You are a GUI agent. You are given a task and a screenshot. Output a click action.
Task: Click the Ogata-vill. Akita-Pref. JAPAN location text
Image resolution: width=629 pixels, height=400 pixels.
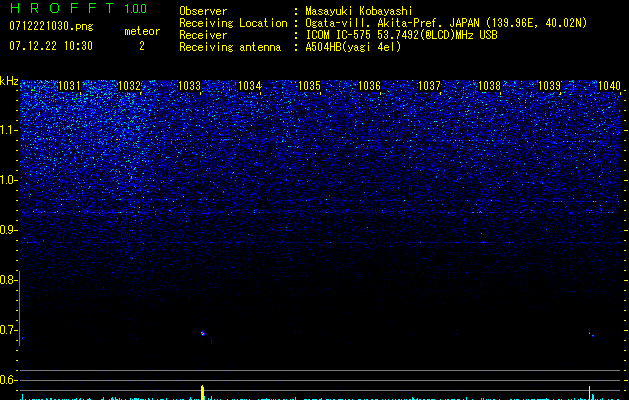click(x=392, y=23)
